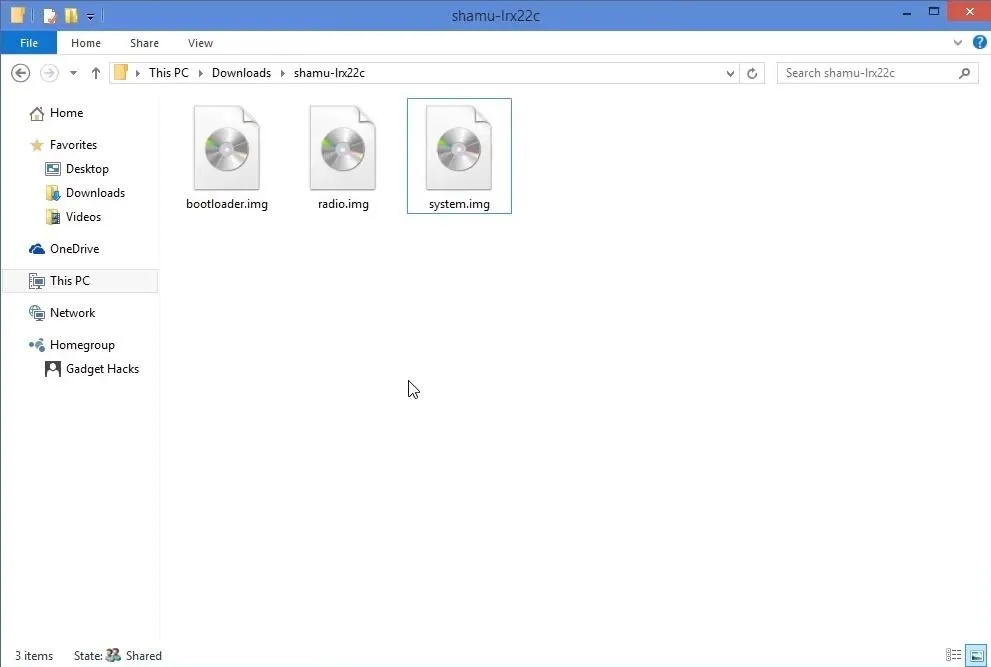The width and height of the screenshot is (991, 667).
Task: Expand the chevron before This PC in path
Action: [x=138, y=73]
